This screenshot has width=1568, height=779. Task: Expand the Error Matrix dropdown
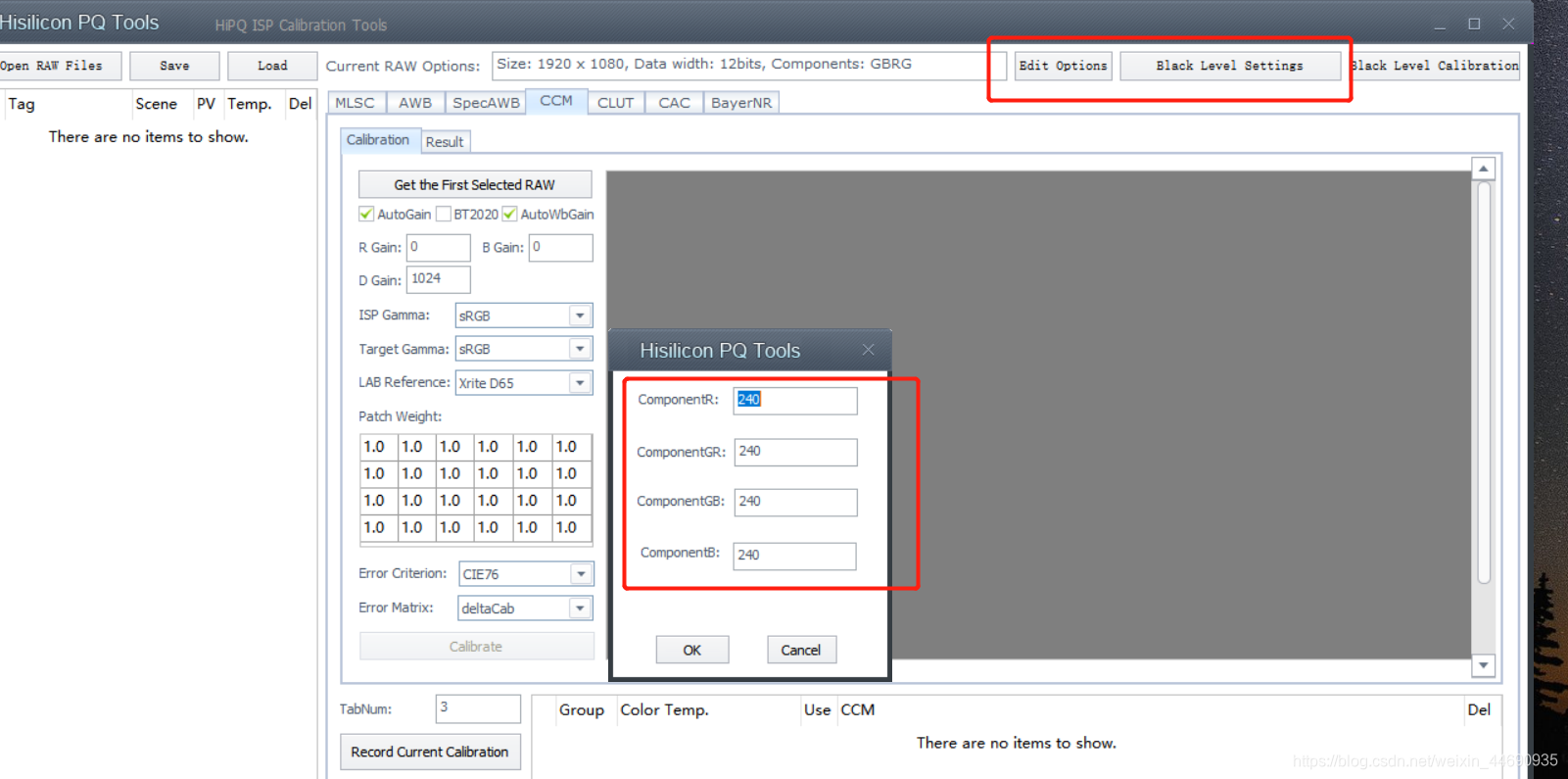(581, 609)
